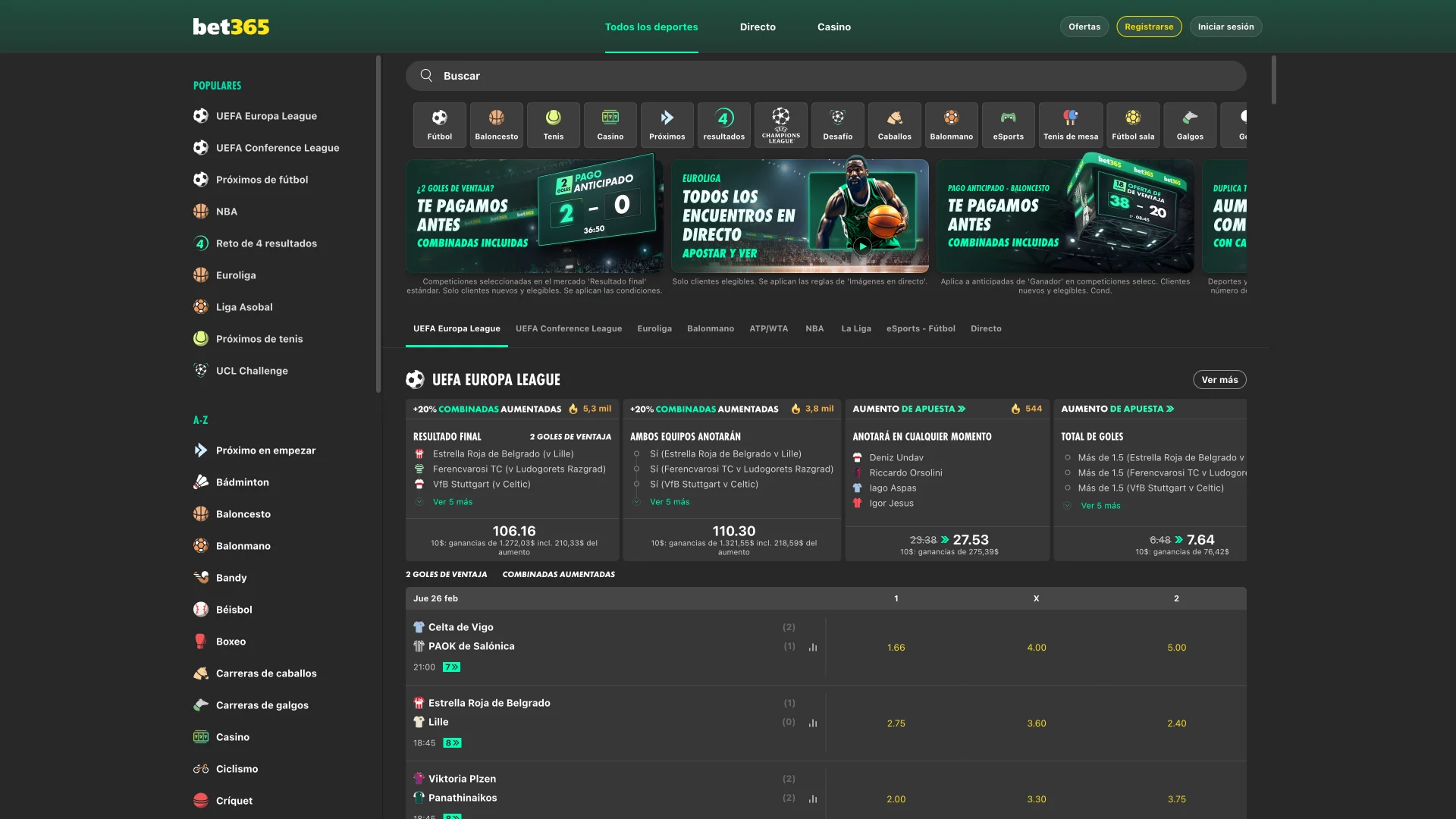This screenshot has height=819, width=1456.
Task: Click the stats icon next to PAOK de Salónica
Action: tap(813, 647)
